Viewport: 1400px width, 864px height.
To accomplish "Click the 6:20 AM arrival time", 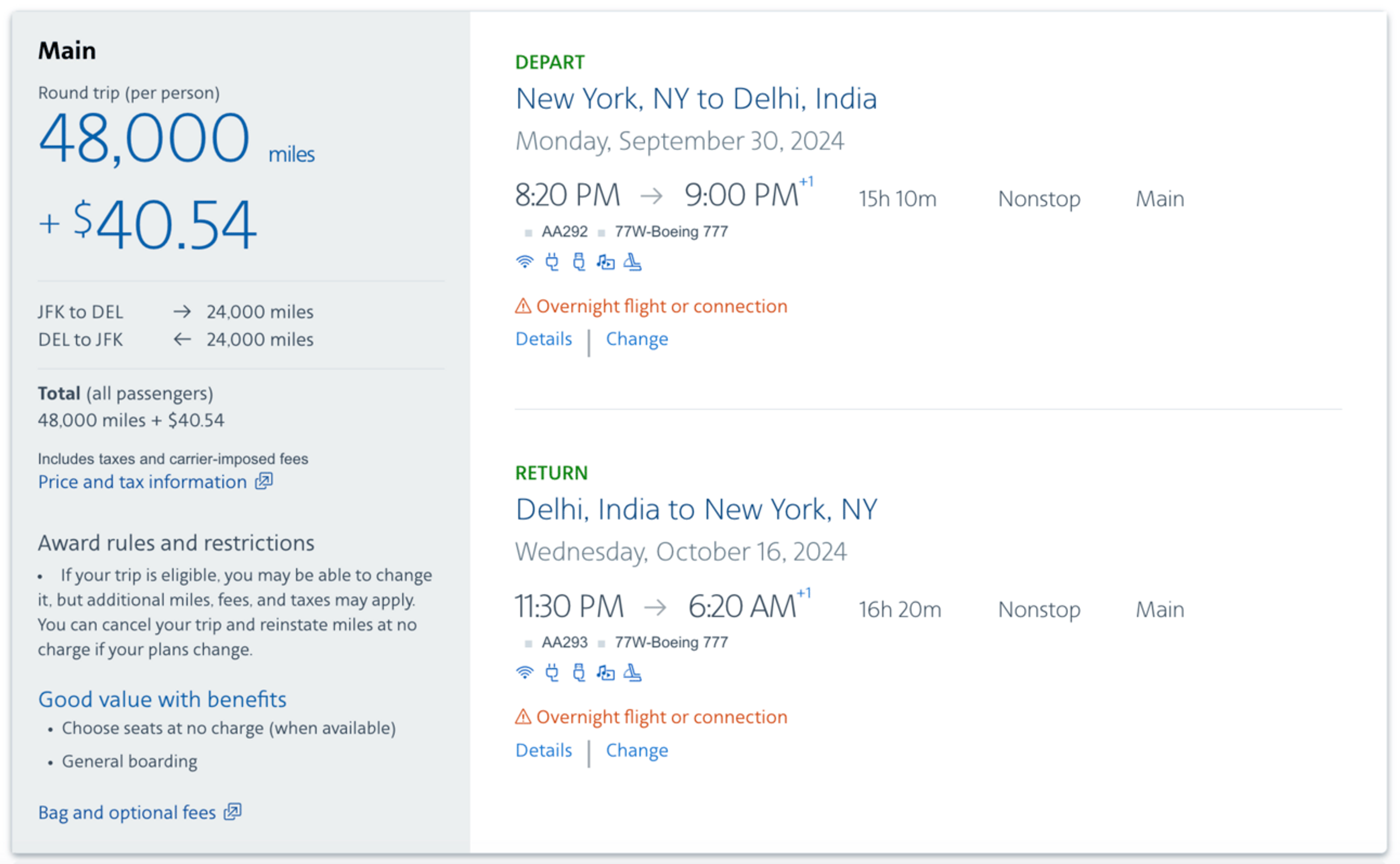I will (x=742, y=606).
